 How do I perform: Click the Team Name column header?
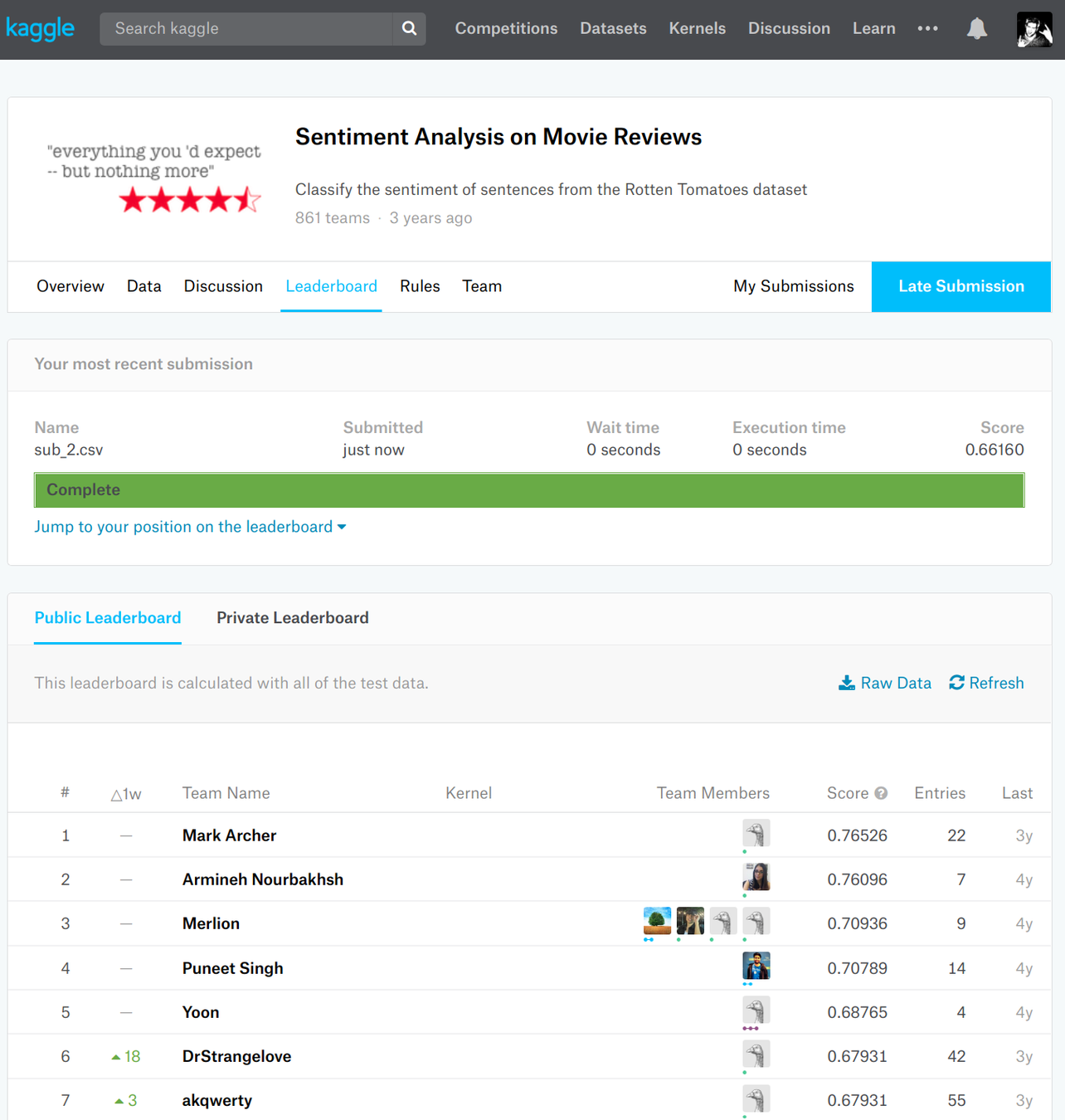[226, 793]
